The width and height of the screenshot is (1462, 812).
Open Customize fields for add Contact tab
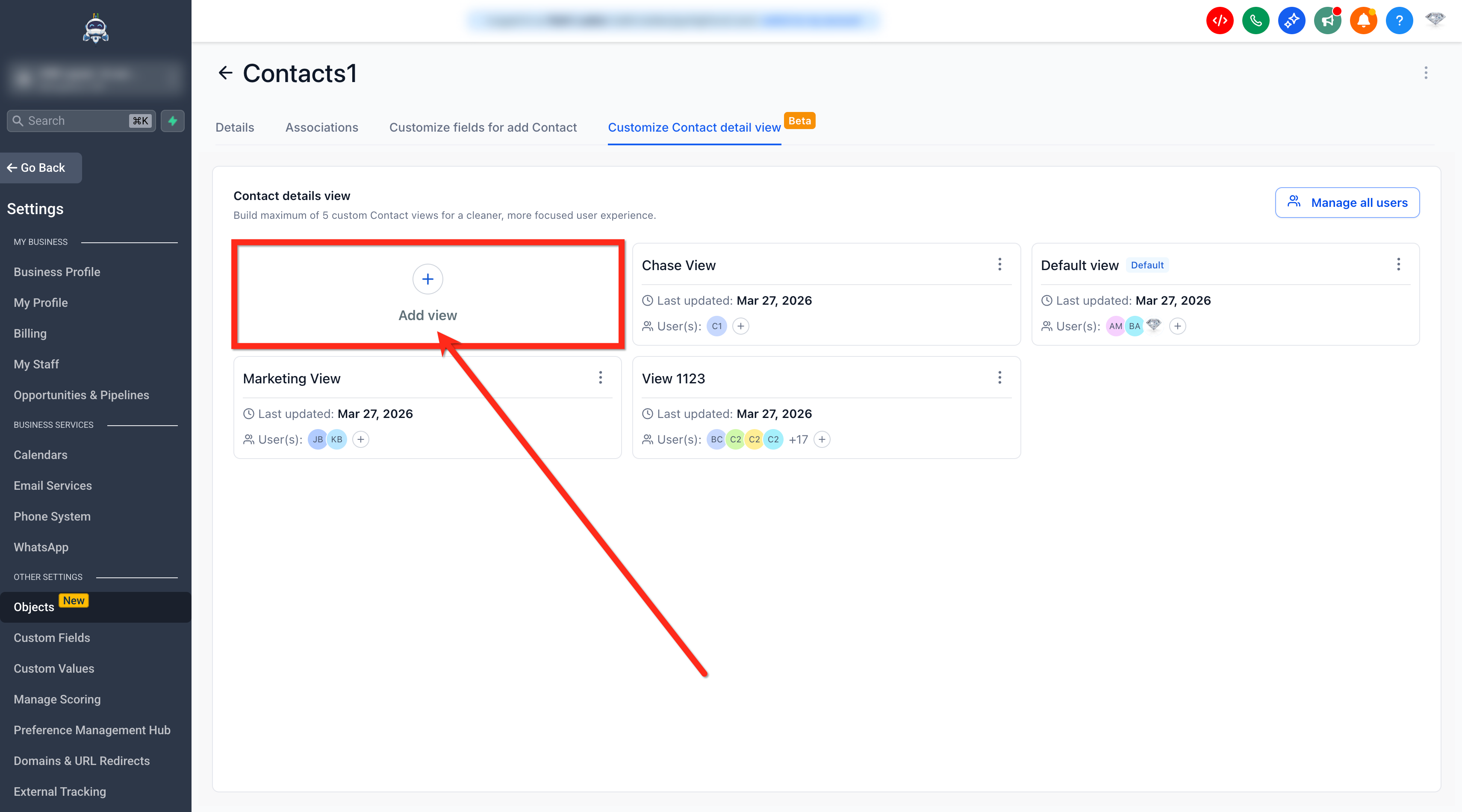pyautogui.click(x=482, y=128)
